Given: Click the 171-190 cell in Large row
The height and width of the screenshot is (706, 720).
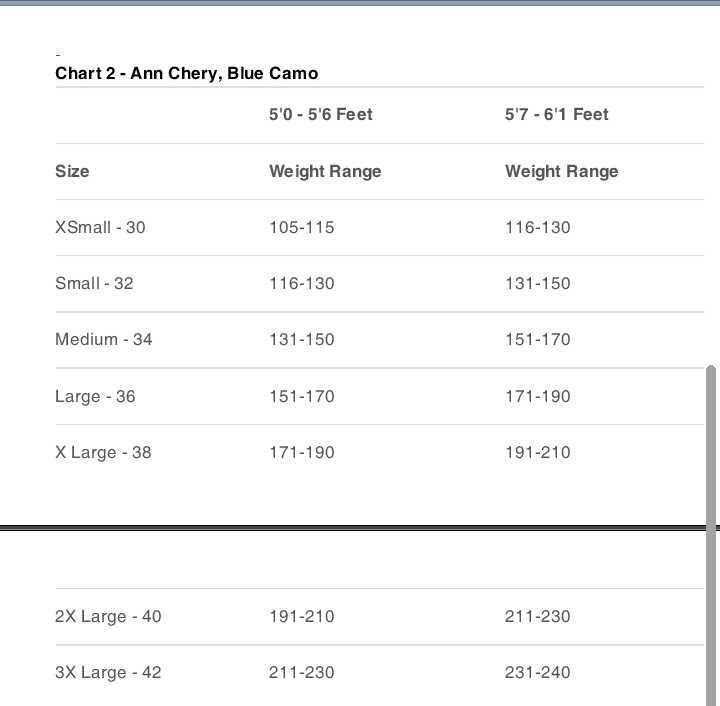Looking at the screenshot, I should click(x=537, y=396).
